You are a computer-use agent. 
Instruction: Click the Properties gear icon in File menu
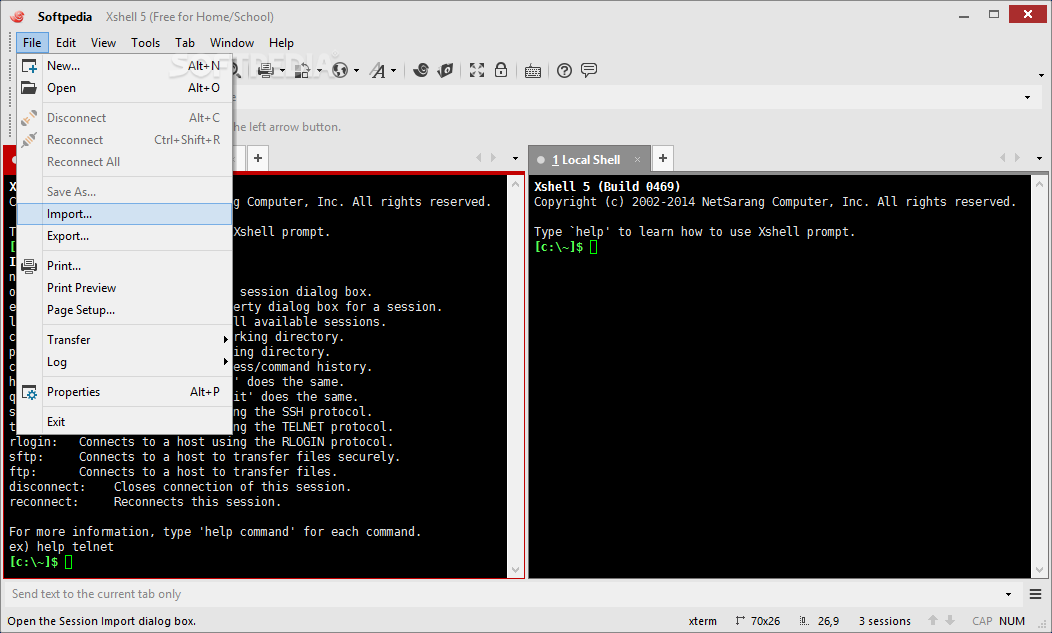[29, 392]
